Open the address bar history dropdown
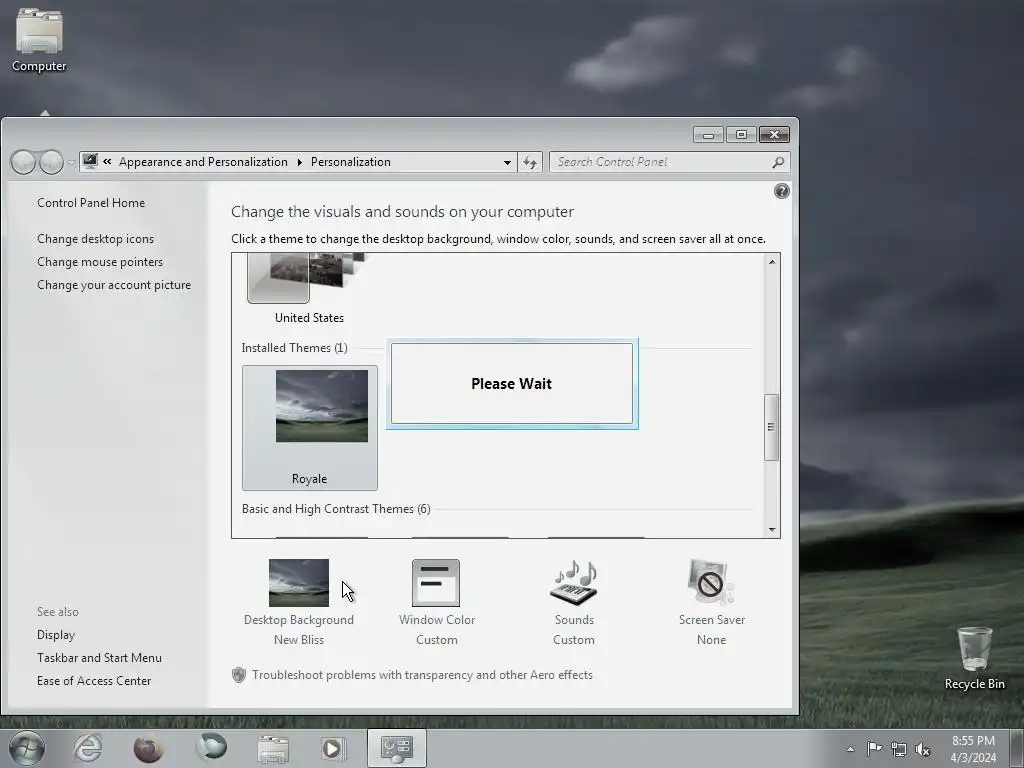This screenshot has width=1024, height=768. point(507,162)
